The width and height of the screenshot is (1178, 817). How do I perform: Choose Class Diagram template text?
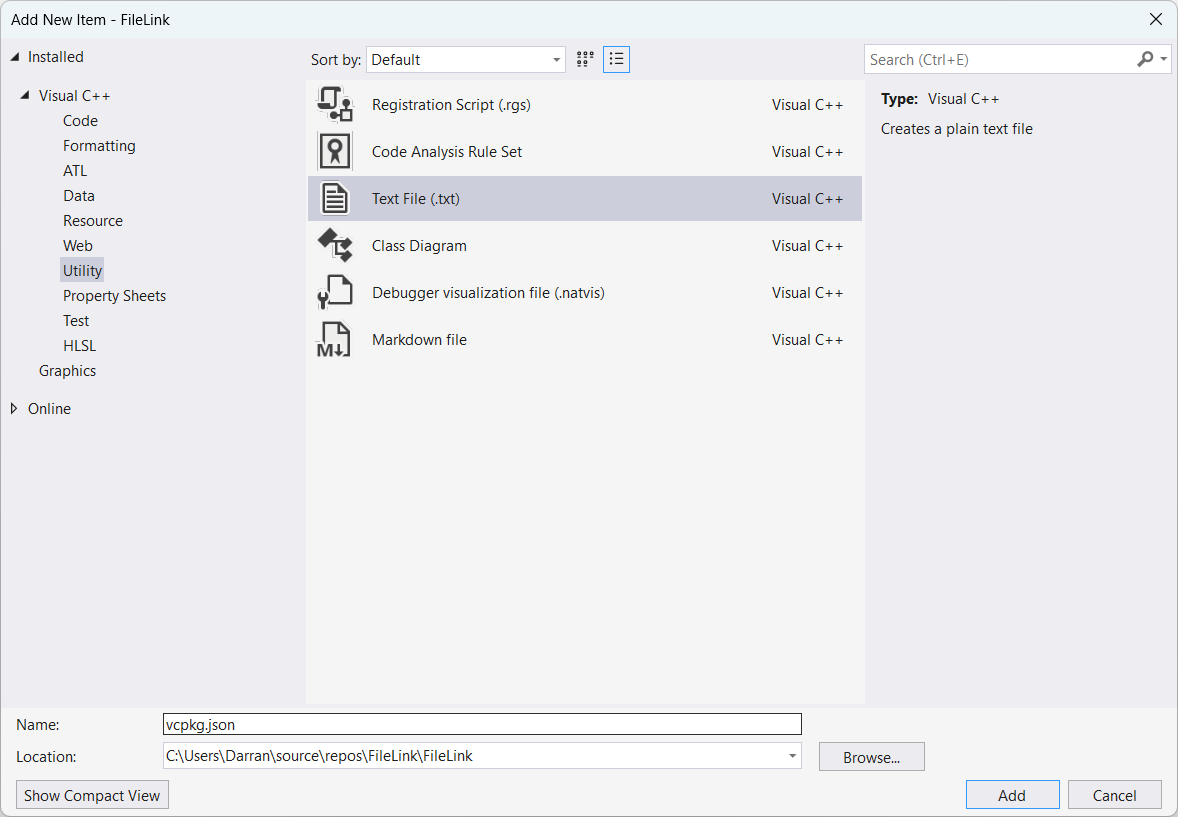click(x=419, y=246)
